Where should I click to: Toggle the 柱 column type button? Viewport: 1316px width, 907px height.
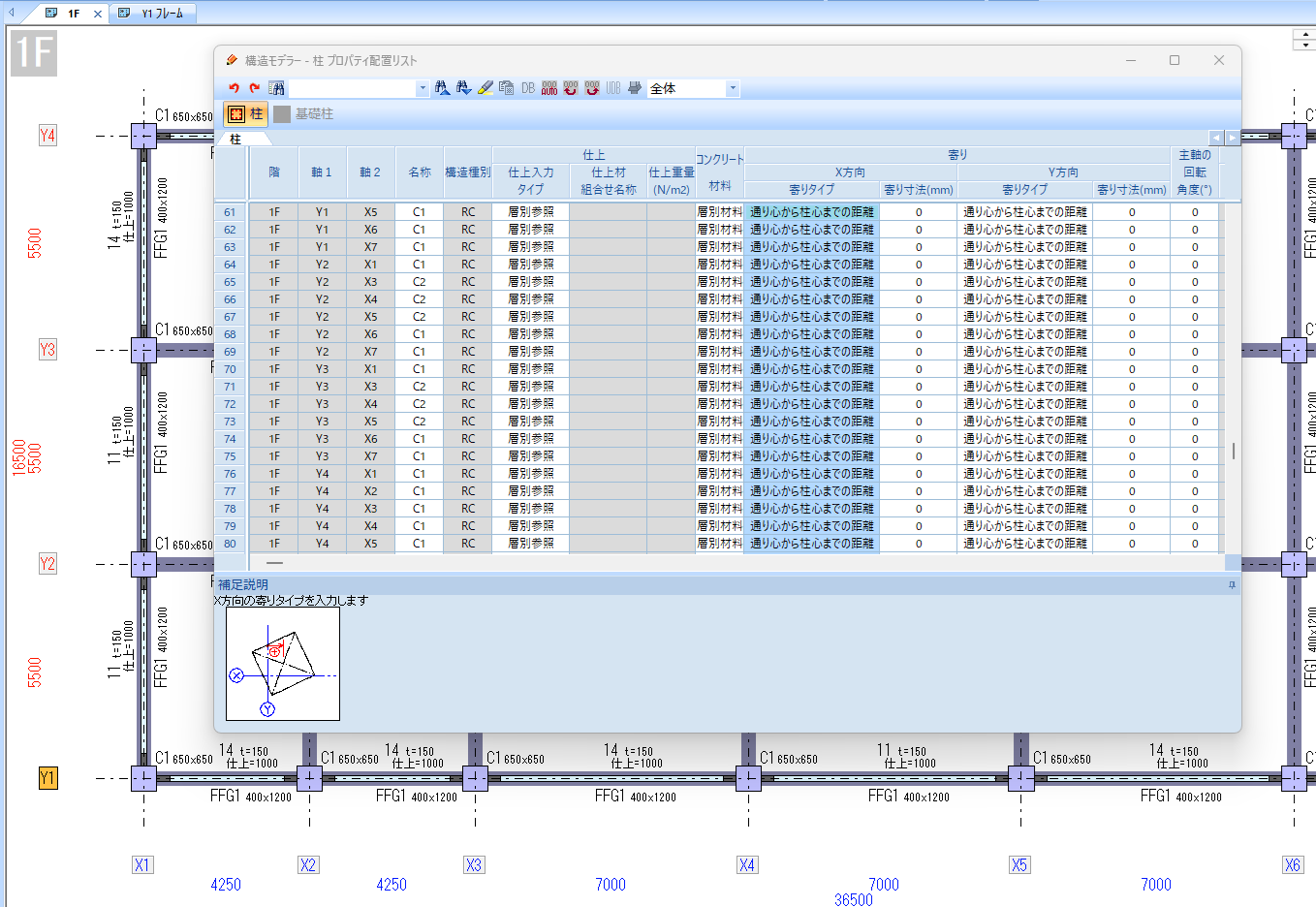[x=245, y=114]
